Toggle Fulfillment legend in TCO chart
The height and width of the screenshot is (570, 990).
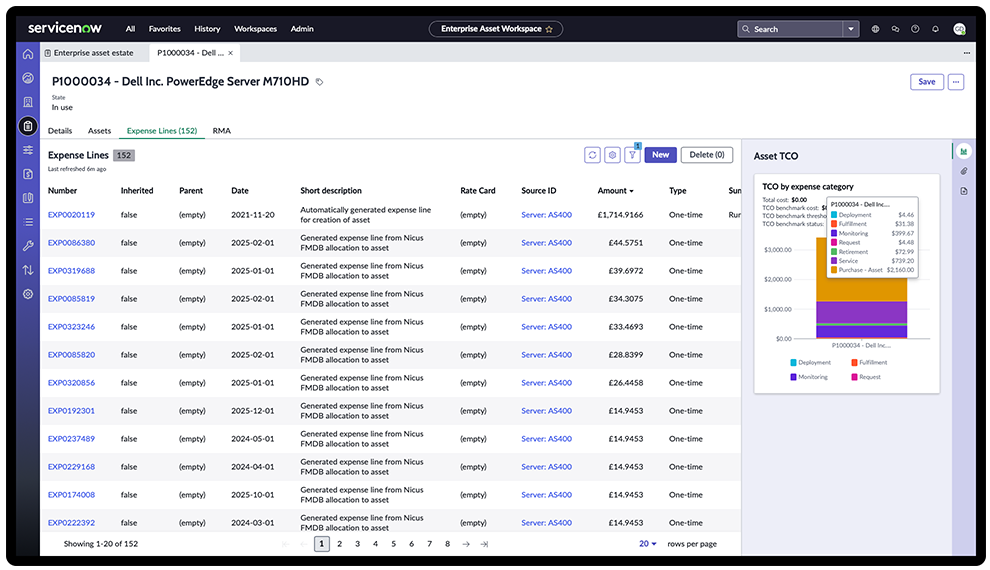(x=869, y=362)
